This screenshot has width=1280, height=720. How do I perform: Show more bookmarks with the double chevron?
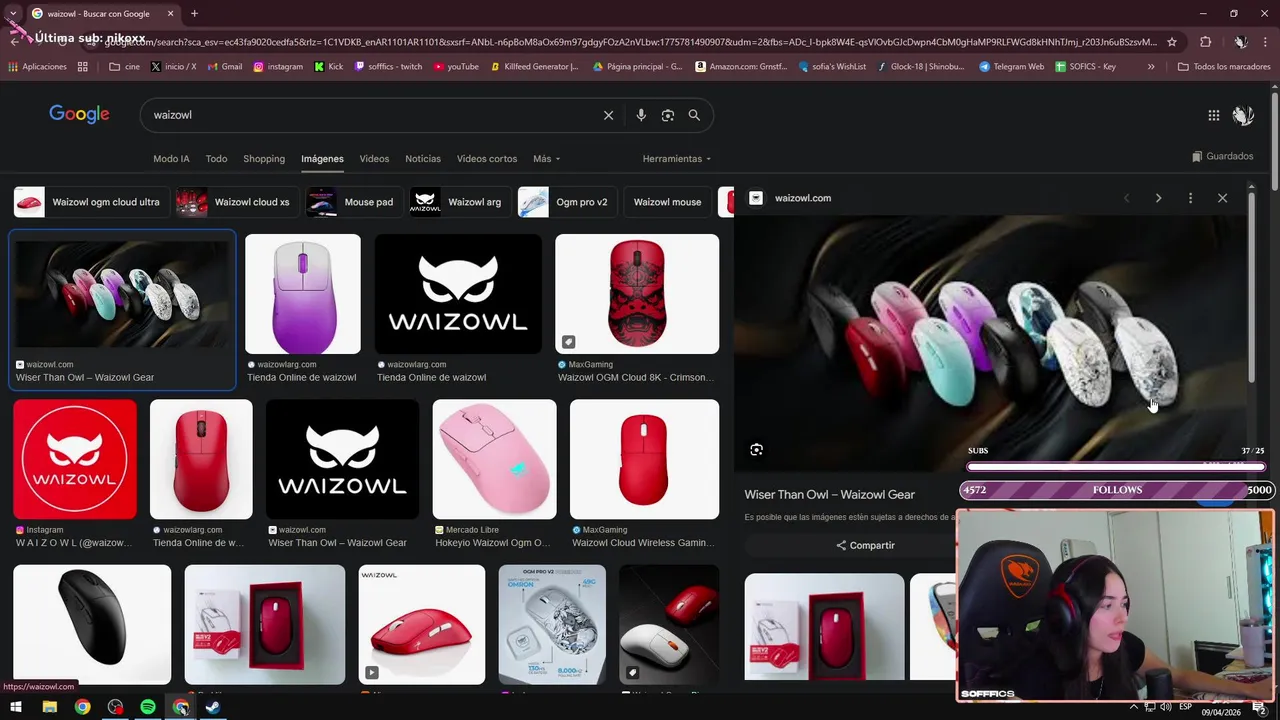point(1151,67)
